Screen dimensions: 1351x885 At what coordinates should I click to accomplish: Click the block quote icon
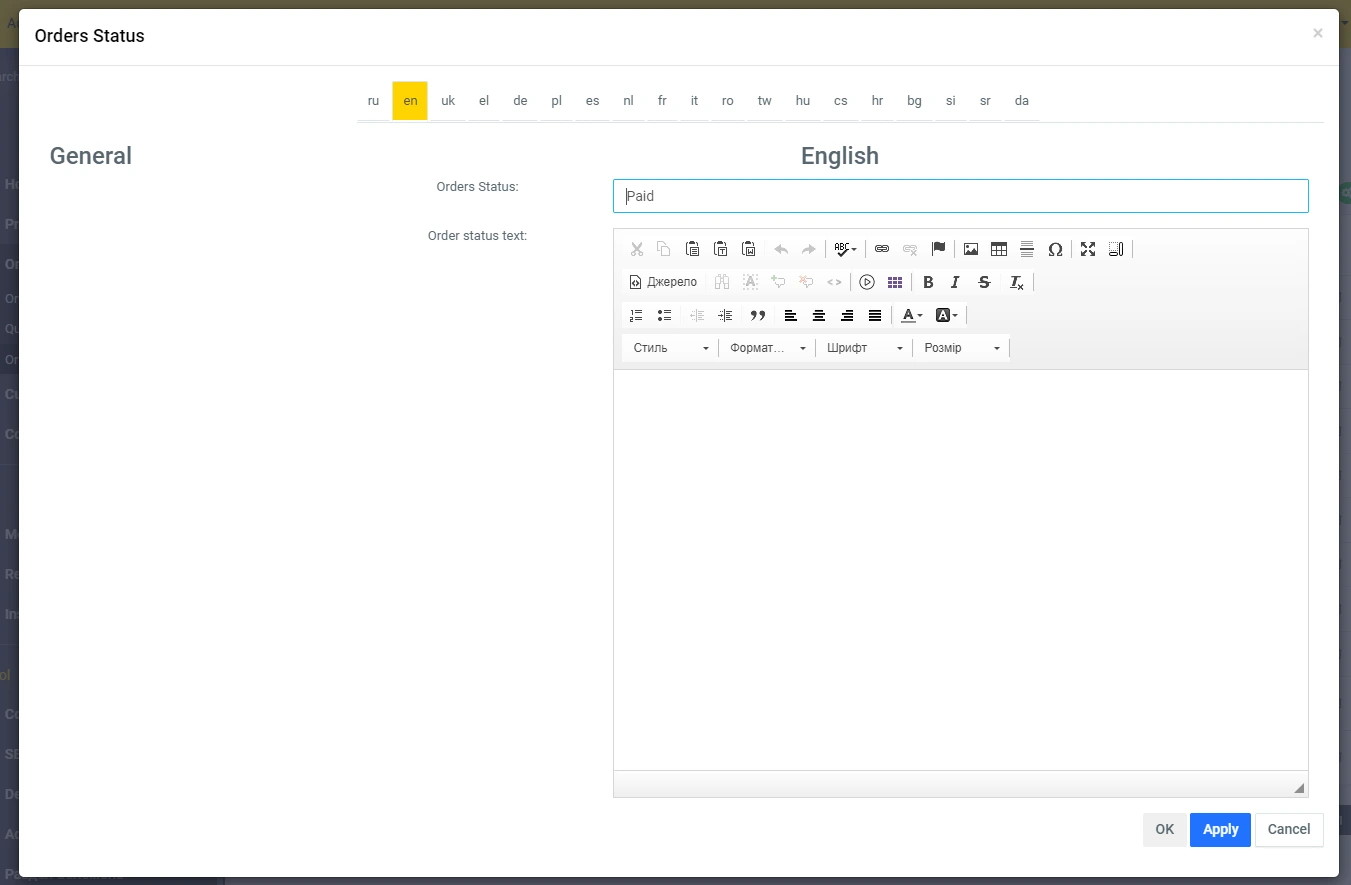[x=757, y=315]
